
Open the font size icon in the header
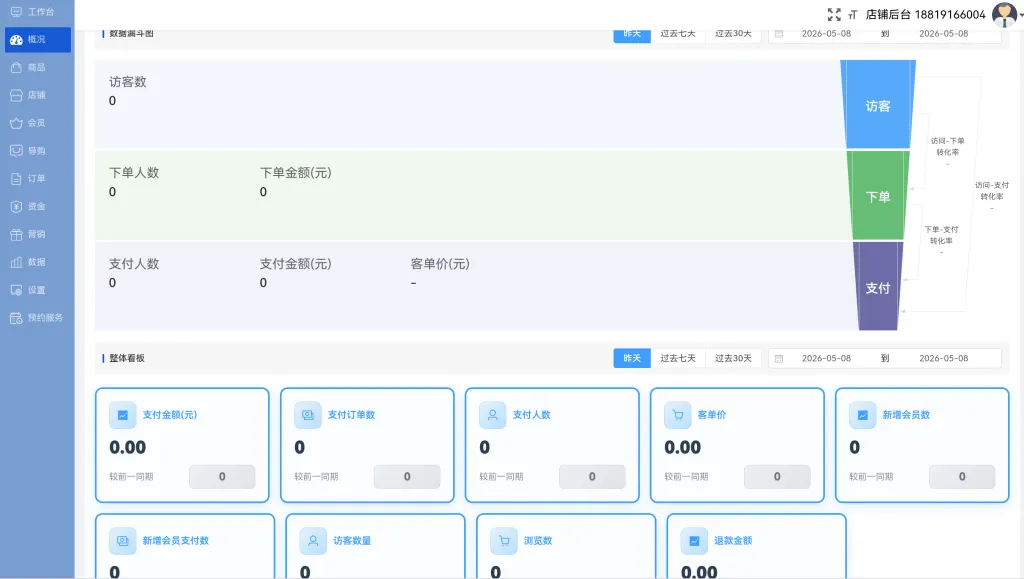[x=853, y=14]
